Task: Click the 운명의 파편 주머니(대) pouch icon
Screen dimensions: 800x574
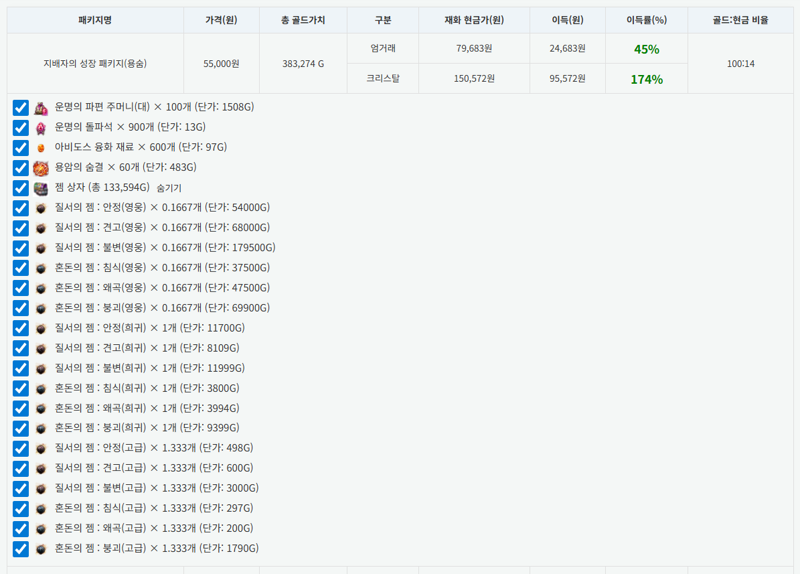Action: (x=41, y=108)
